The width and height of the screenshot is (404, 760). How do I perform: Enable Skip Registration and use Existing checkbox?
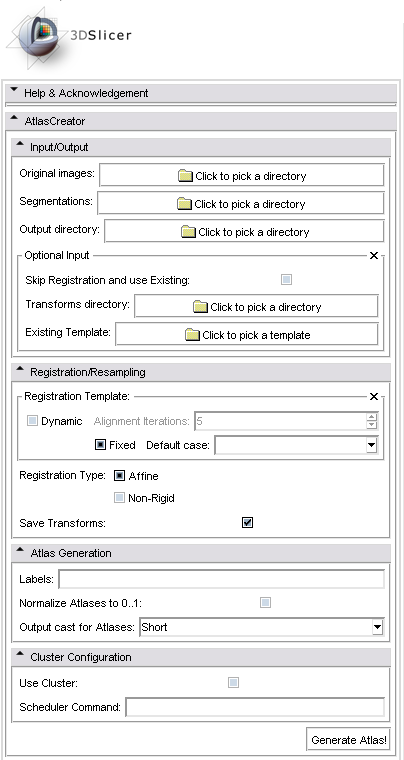click(286, 280)
